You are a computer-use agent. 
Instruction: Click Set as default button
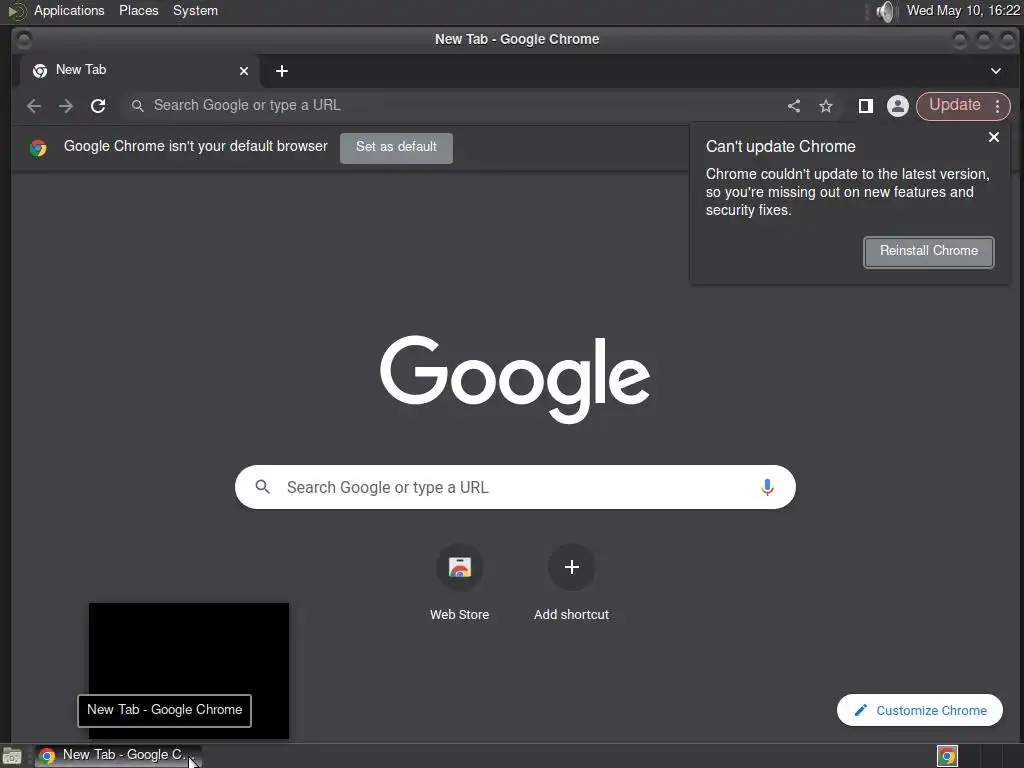[396, 147]
